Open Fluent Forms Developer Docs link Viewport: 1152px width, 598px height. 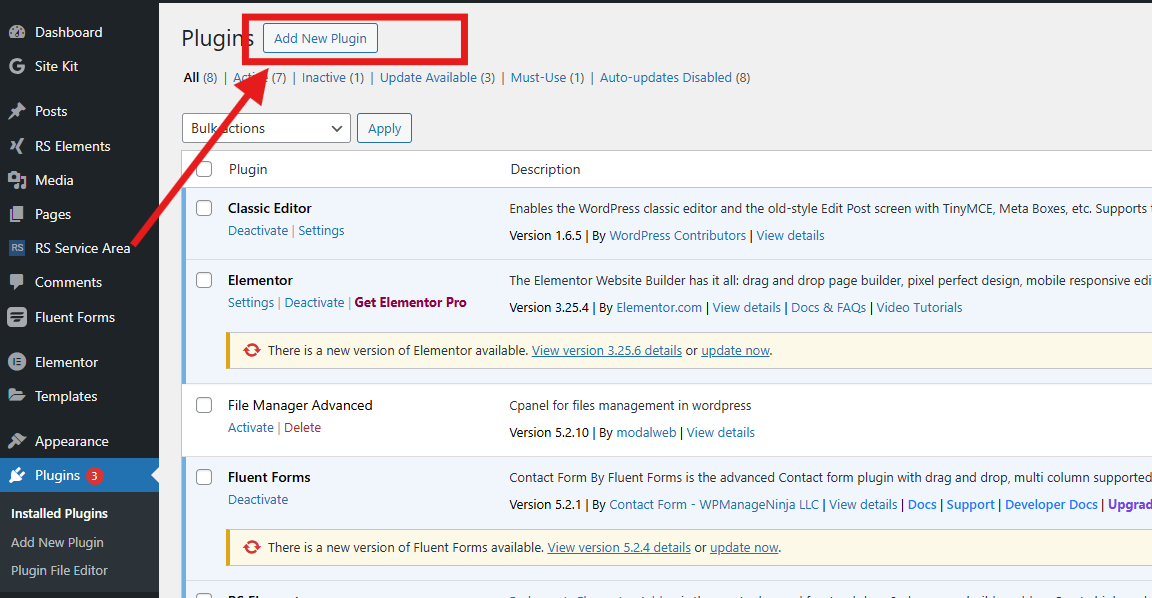(x=1051, y=505)
